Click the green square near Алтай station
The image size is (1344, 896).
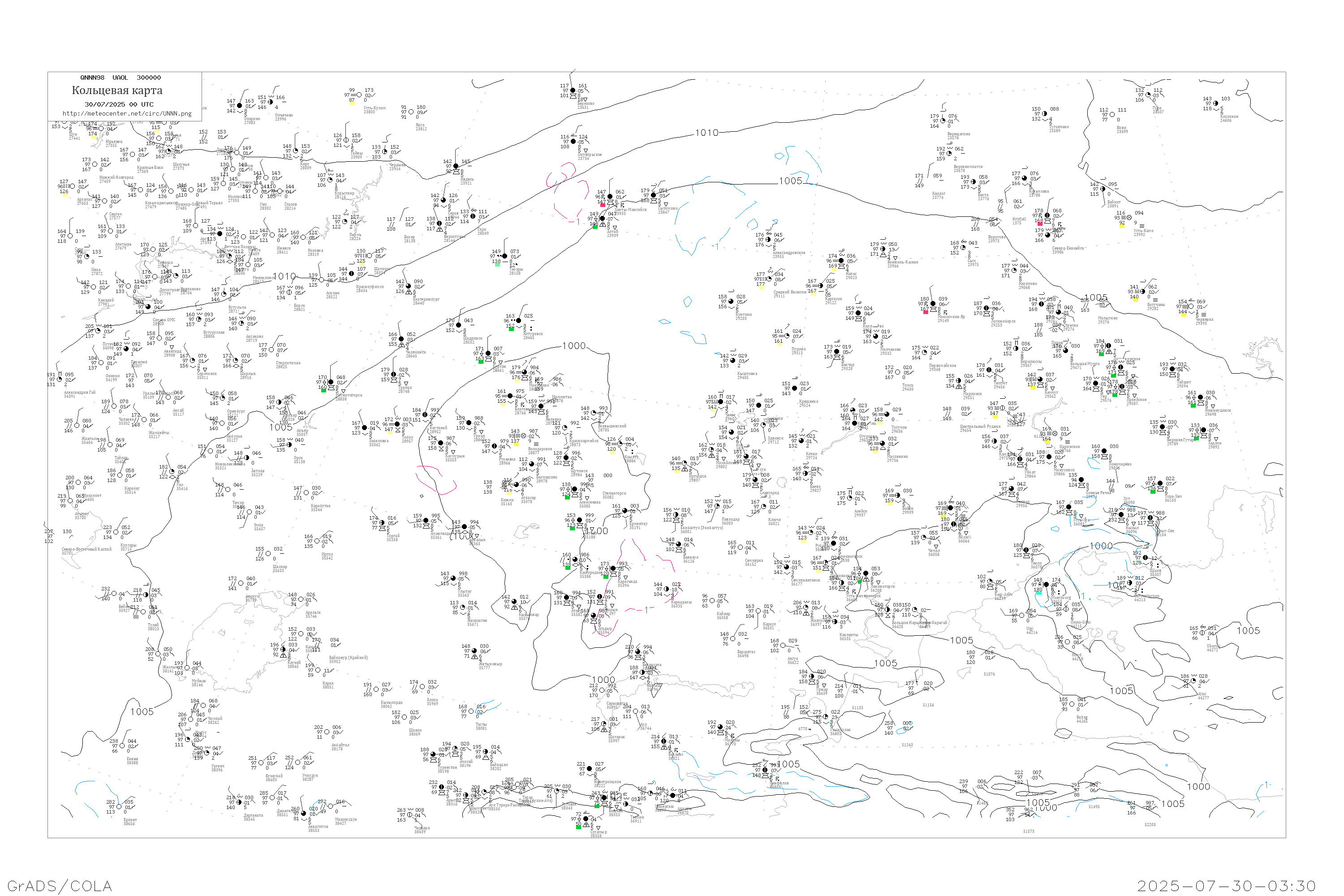(x=595, y=227)
